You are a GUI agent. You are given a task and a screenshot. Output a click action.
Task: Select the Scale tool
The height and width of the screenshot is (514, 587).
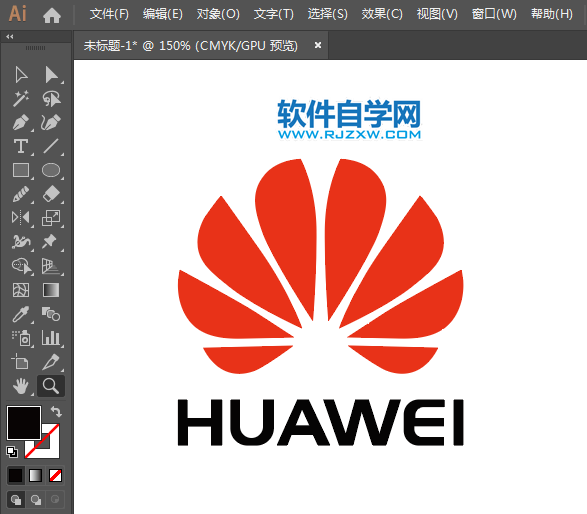pyautogui.click(x=51, y=218)
